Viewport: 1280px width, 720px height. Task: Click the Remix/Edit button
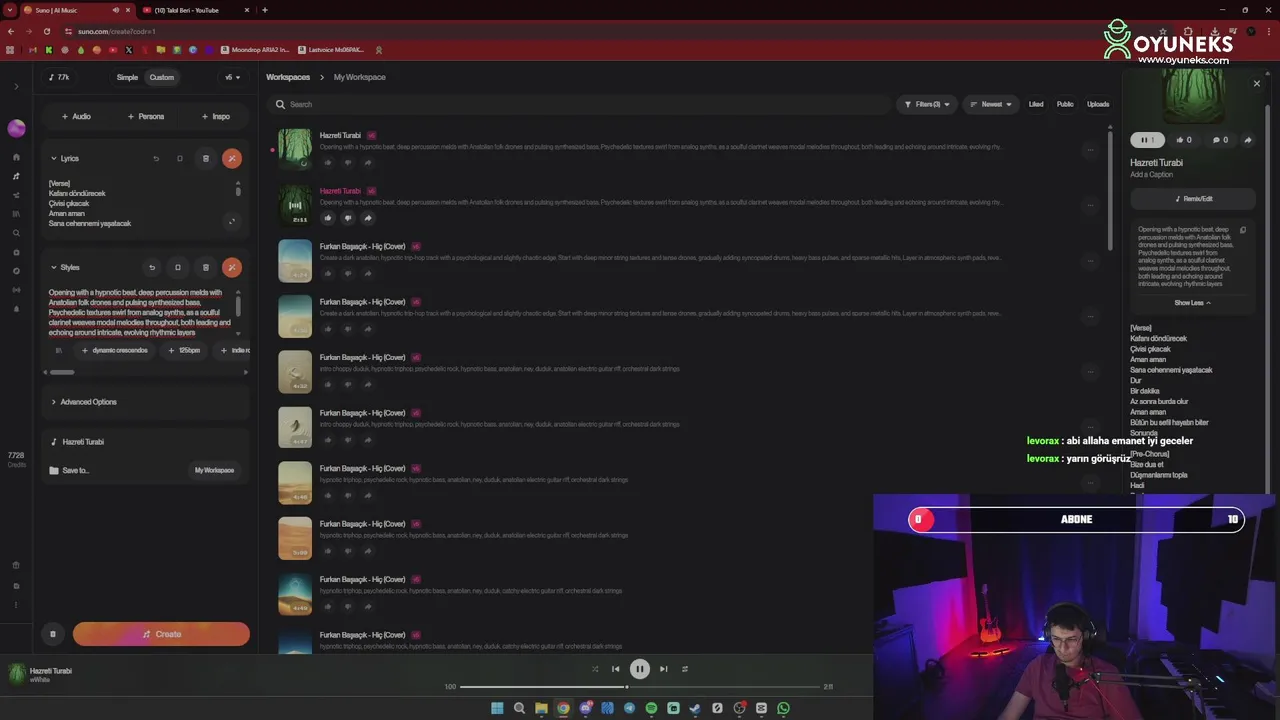pyautogui.click(x=1193, y=199)
